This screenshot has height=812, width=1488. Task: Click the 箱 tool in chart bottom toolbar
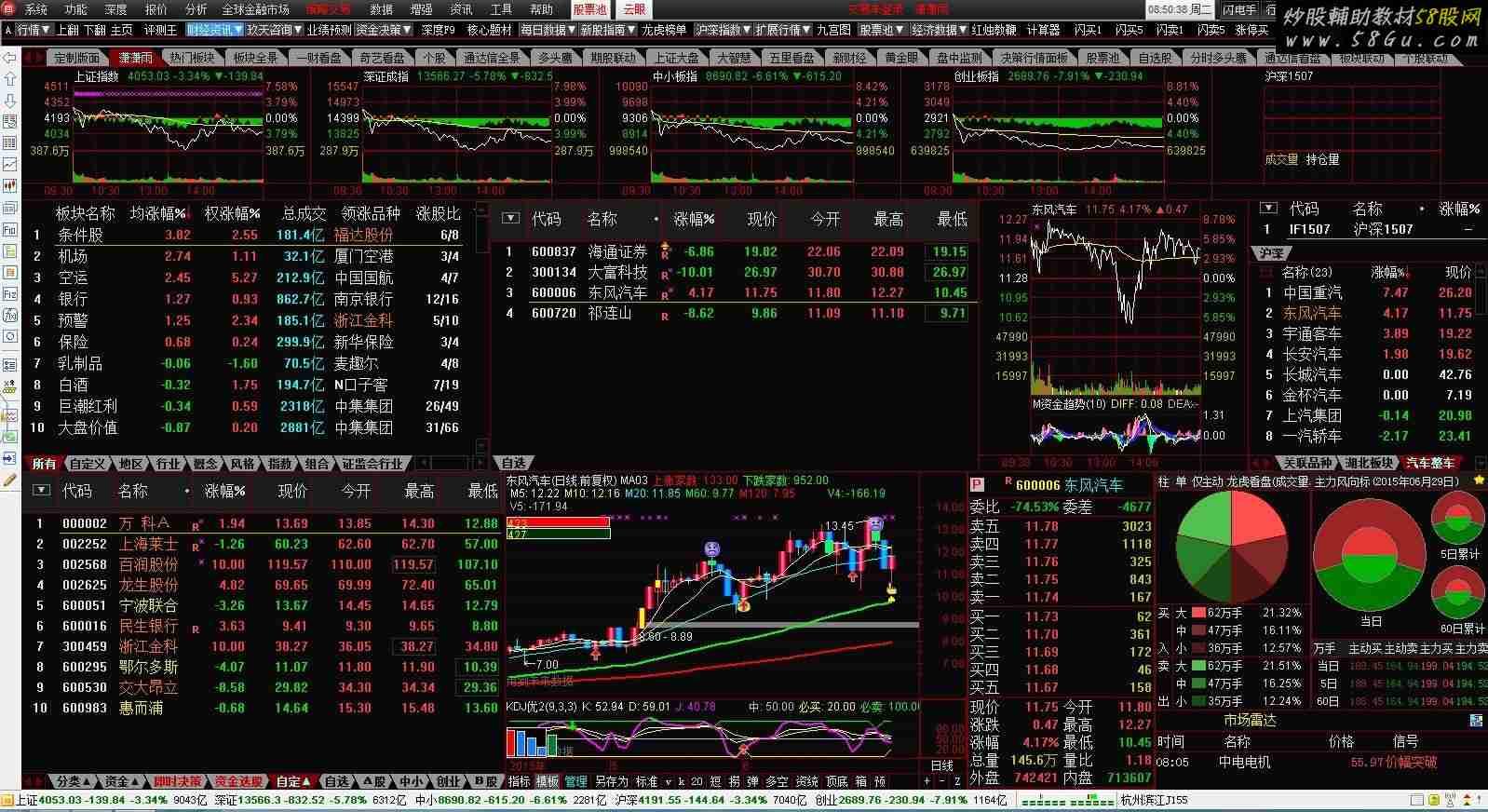click(x=860, y=781)
